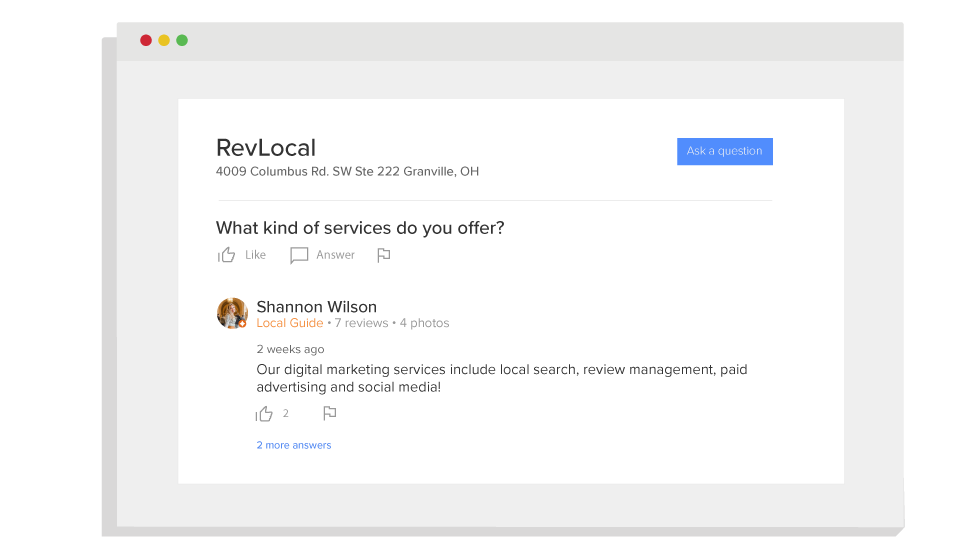Click the answer text about digital marketing services
980x560 pixels.
(502, 378)
